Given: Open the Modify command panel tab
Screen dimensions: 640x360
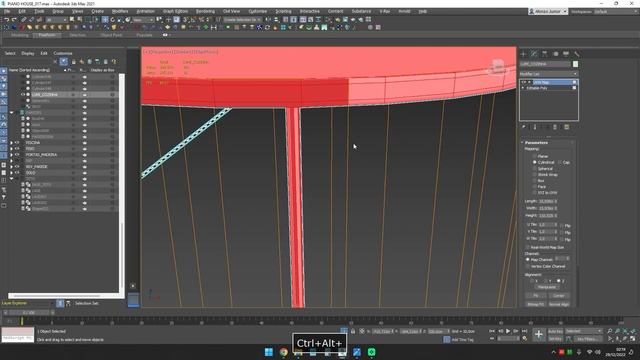Looking at the screenshot, I should tap(534, 54).
